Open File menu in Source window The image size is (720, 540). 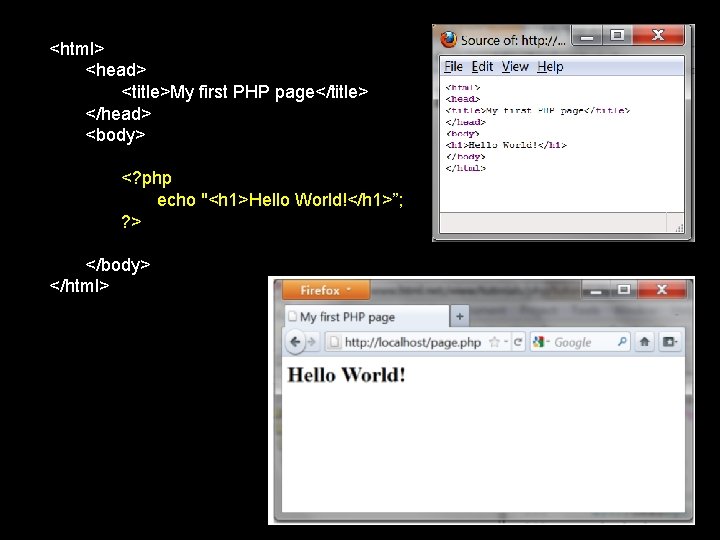pos(453,67)
